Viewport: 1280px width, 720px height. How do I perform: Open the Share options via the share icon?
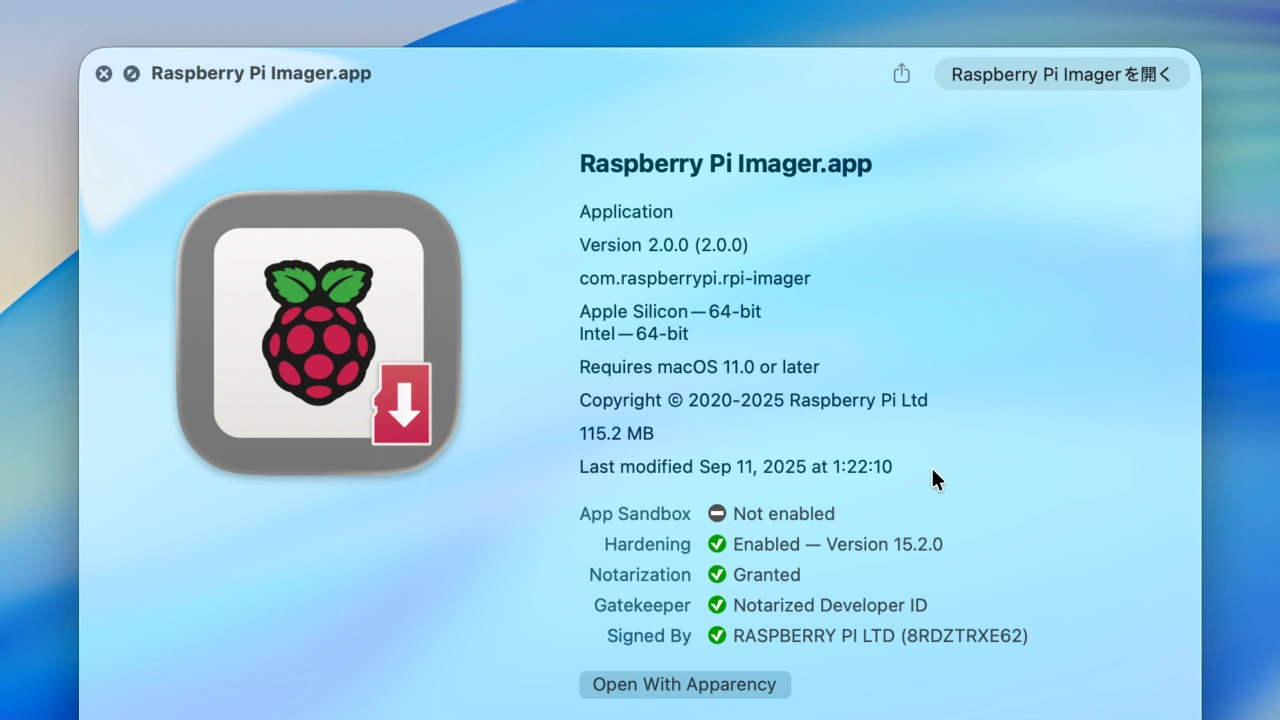pos(901,73)
